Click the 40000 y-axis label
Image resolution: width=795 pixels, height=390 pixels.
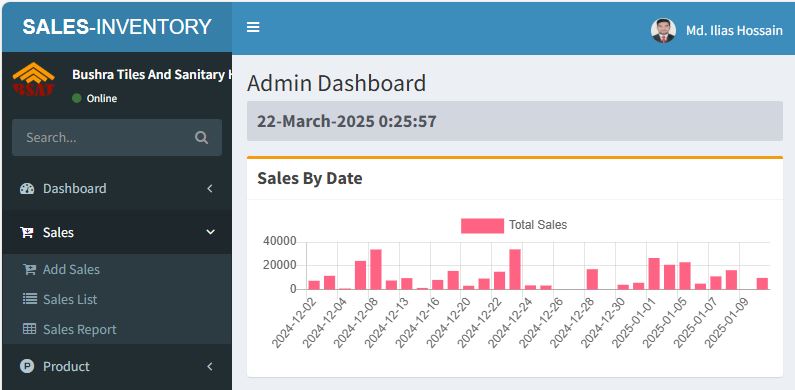(x=279, y=242)
